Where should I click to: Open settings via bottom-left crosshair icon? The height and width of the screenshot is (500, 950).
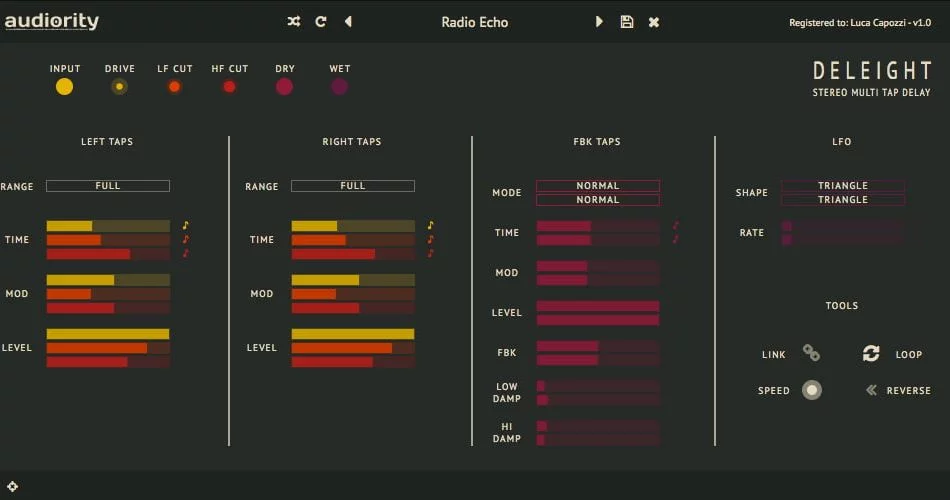tap(12, 486)
